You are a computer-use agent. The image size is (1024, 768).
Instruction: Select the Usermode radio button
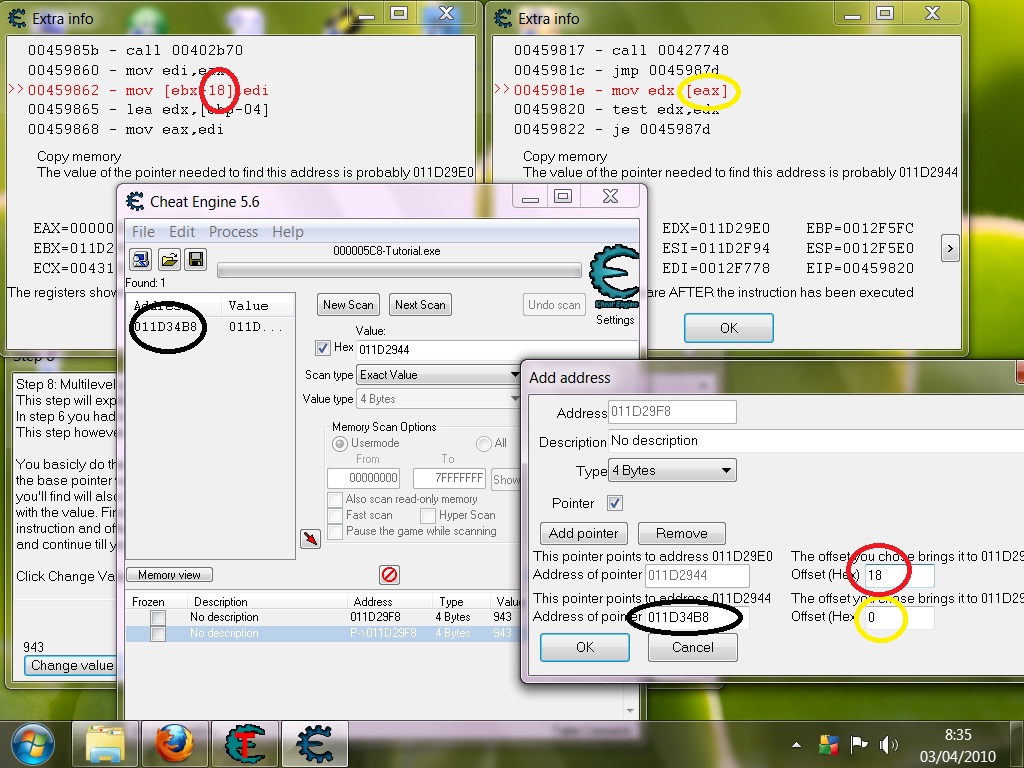tap(340, 444)
